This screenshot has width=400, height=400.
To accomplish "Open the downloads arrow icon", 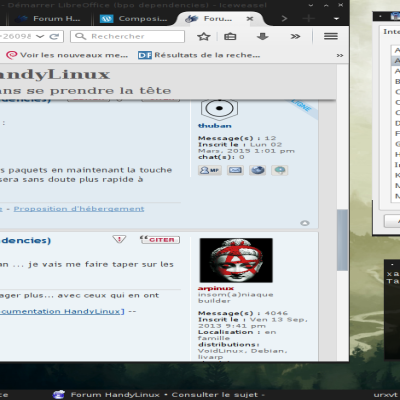I will click(x=263, y=36).
